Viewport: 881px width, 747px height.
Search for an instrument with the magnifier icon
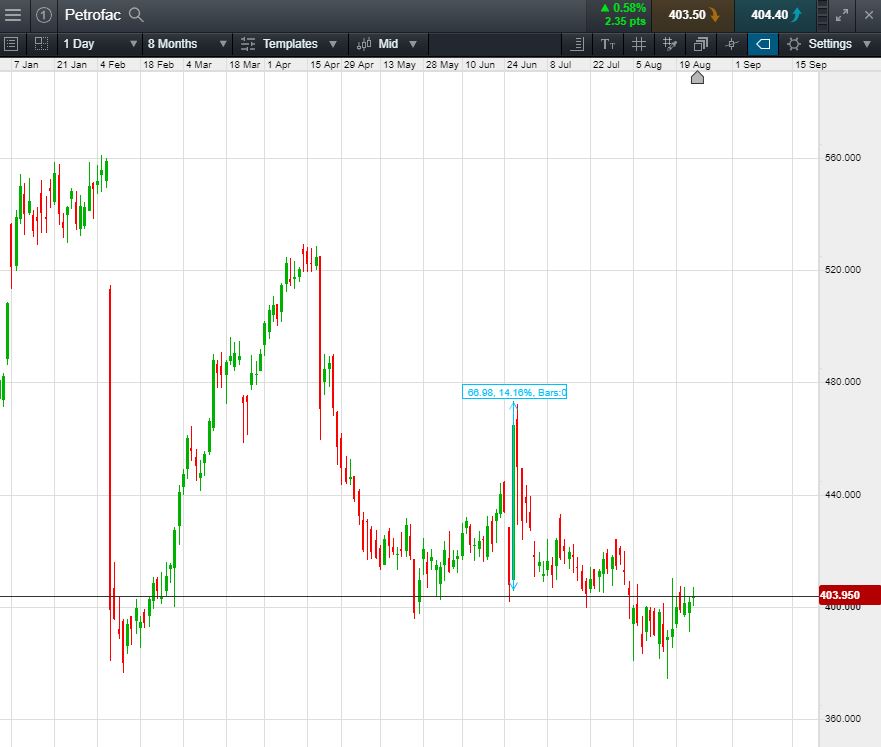pyautogui.click(x=137, y=15)
